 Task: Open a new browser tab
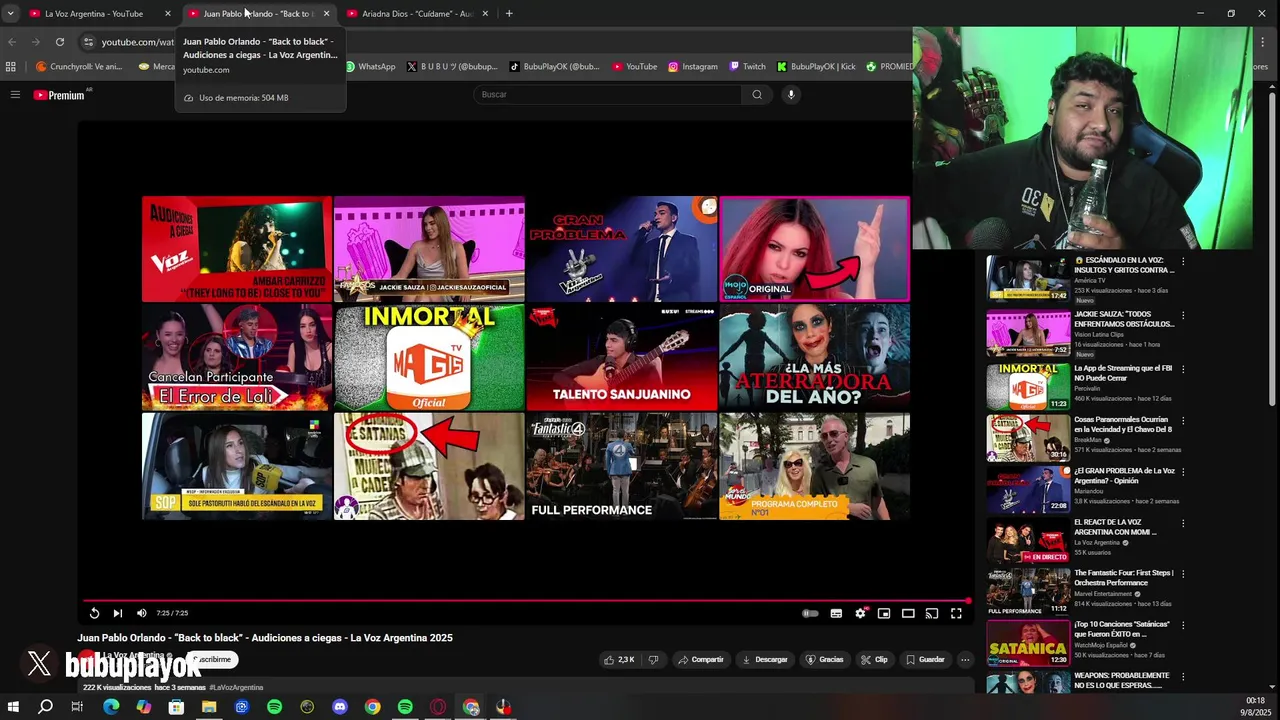point(509,14)
